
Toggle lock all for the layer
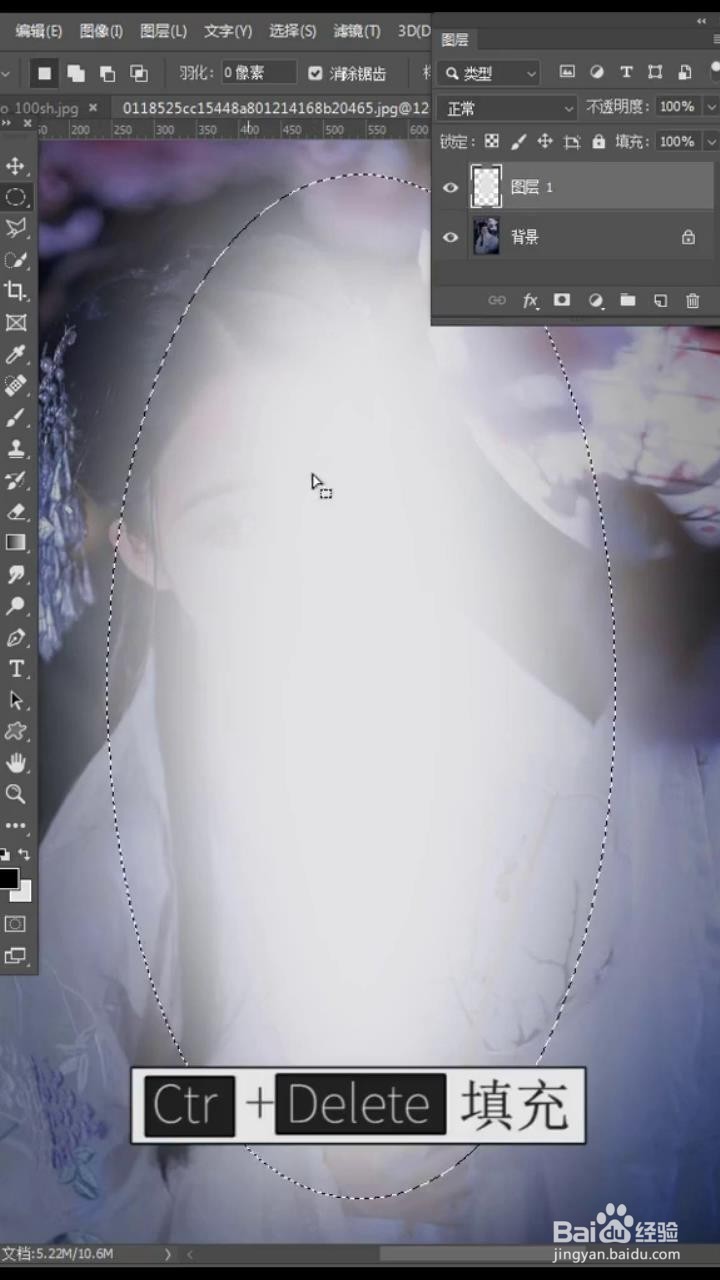coord(598,141)
